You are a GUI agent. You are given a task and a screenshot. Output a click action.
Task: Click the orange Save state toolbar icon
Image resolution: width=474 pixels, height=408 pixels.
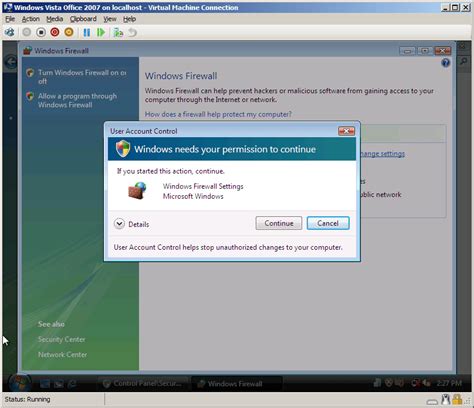[x=69, y=32]
